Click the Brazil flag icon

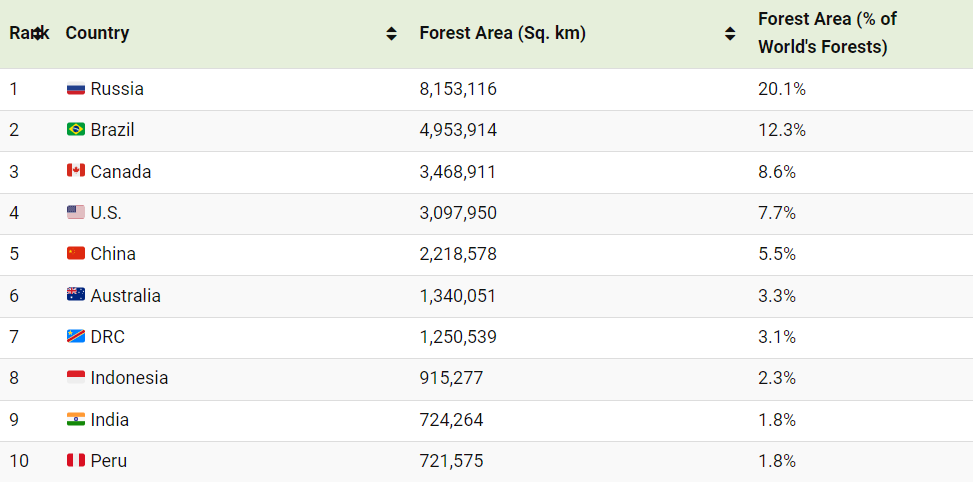point(76,130)
